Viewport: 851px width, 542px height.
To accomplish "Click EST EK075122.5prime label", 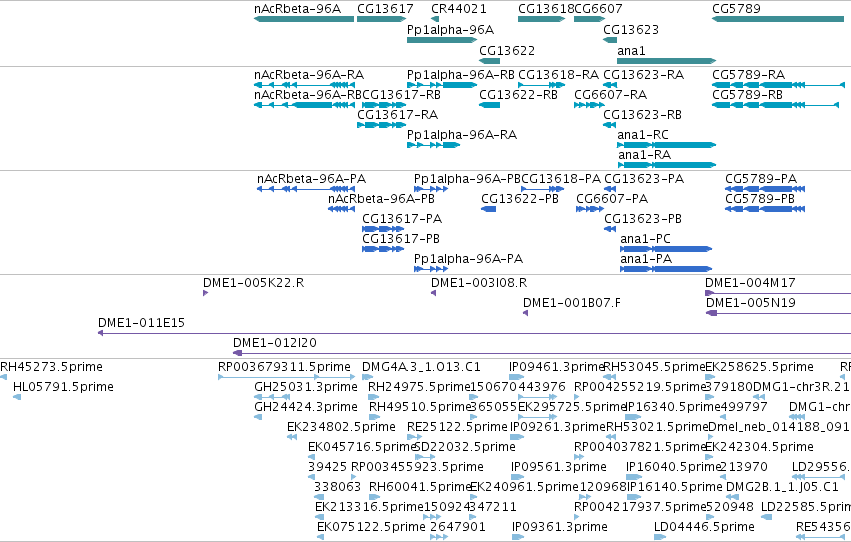I will click(371, 527).
